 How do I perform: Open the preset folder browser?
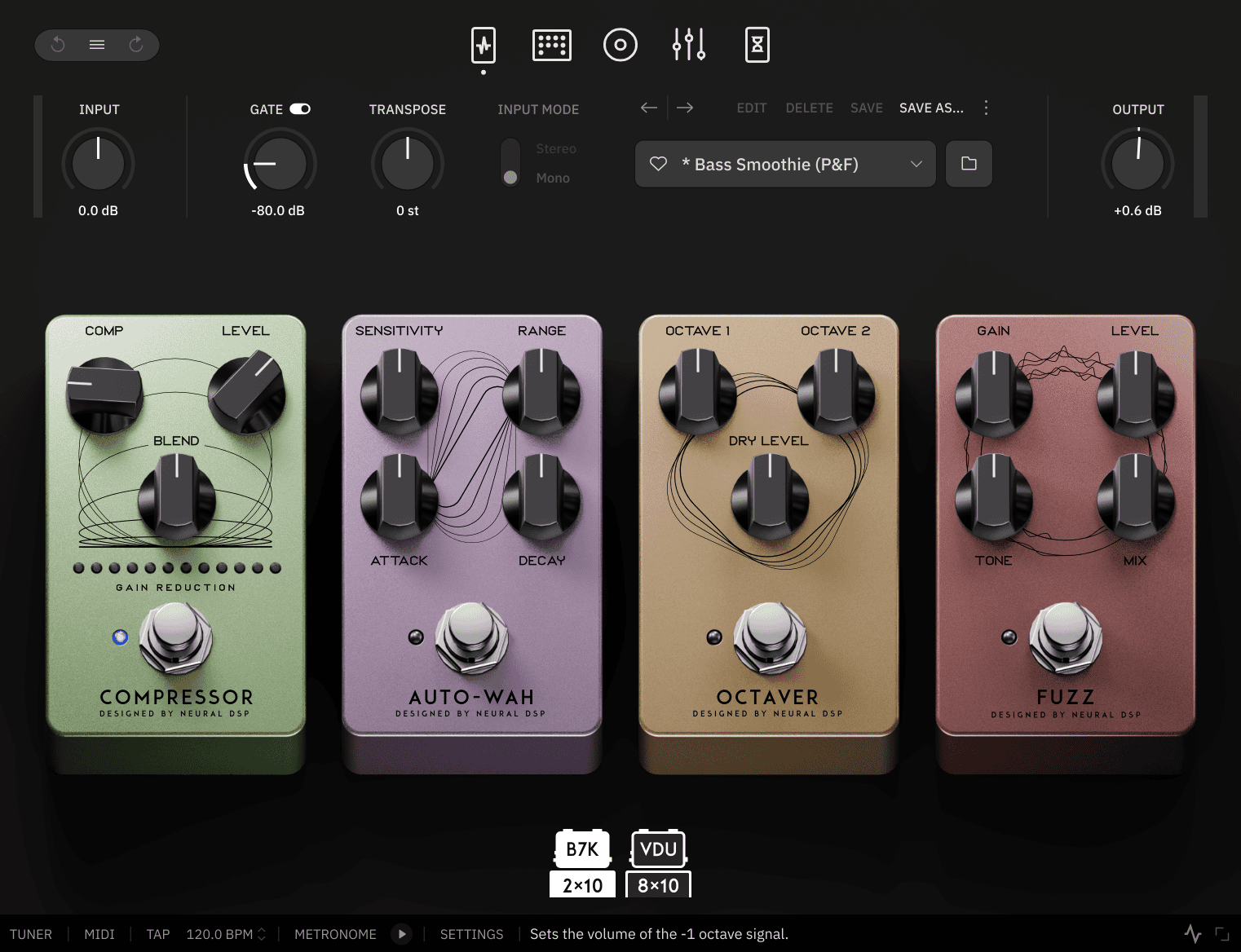point(969,164)
